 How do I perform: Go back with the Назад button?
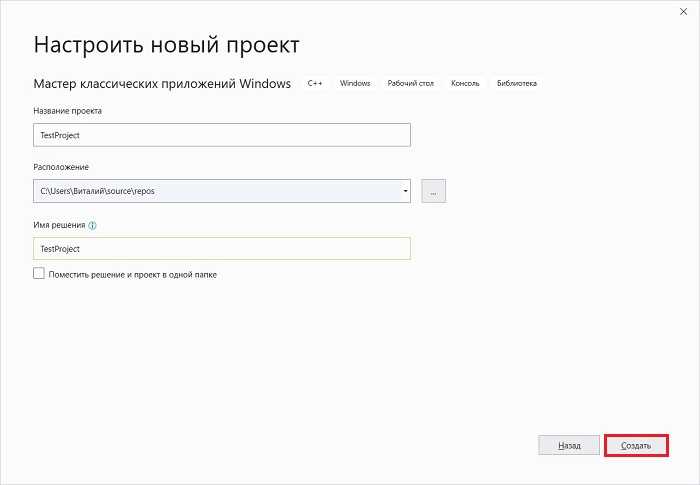[x=569, y=445]
